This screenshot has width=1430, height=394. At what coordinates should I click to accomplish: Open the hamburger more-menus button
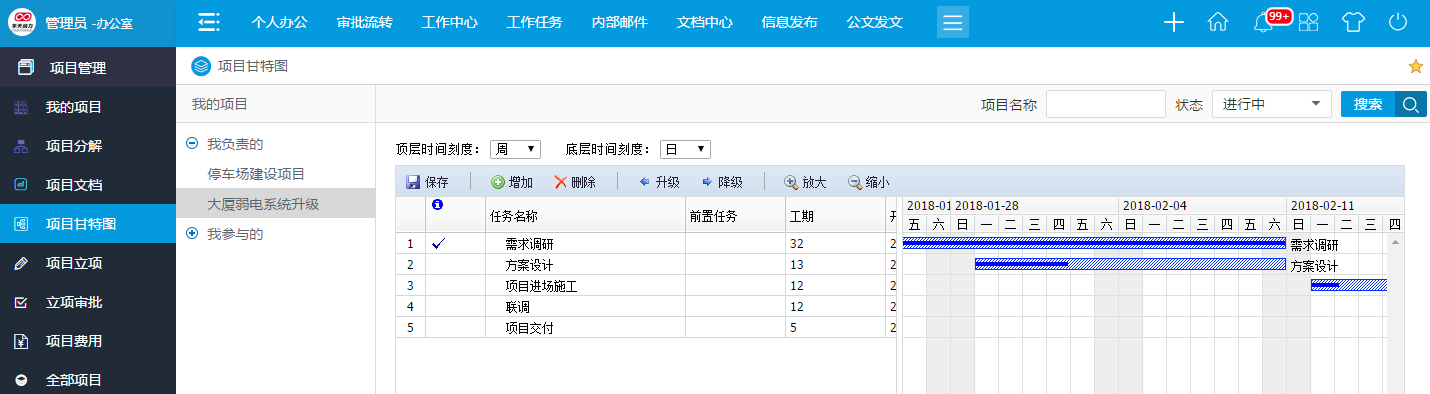click(952, 22)
